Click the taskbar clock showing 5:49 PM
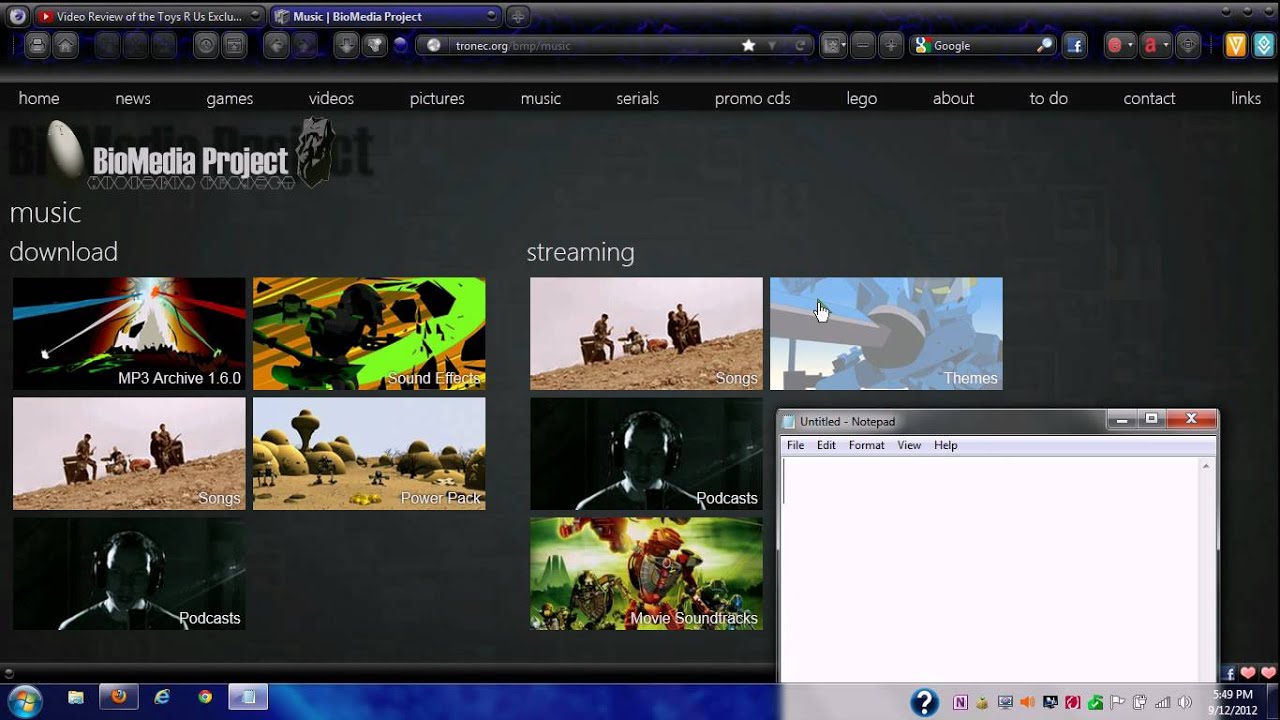Image resolution: width=1280 pixels, height=720 pixels. click(1232, 702)
